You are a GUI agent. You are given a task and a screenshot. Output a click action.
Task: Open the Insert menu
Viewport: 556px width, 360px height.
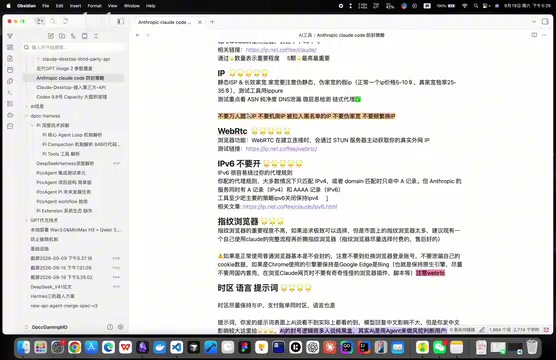click(75, 6)
